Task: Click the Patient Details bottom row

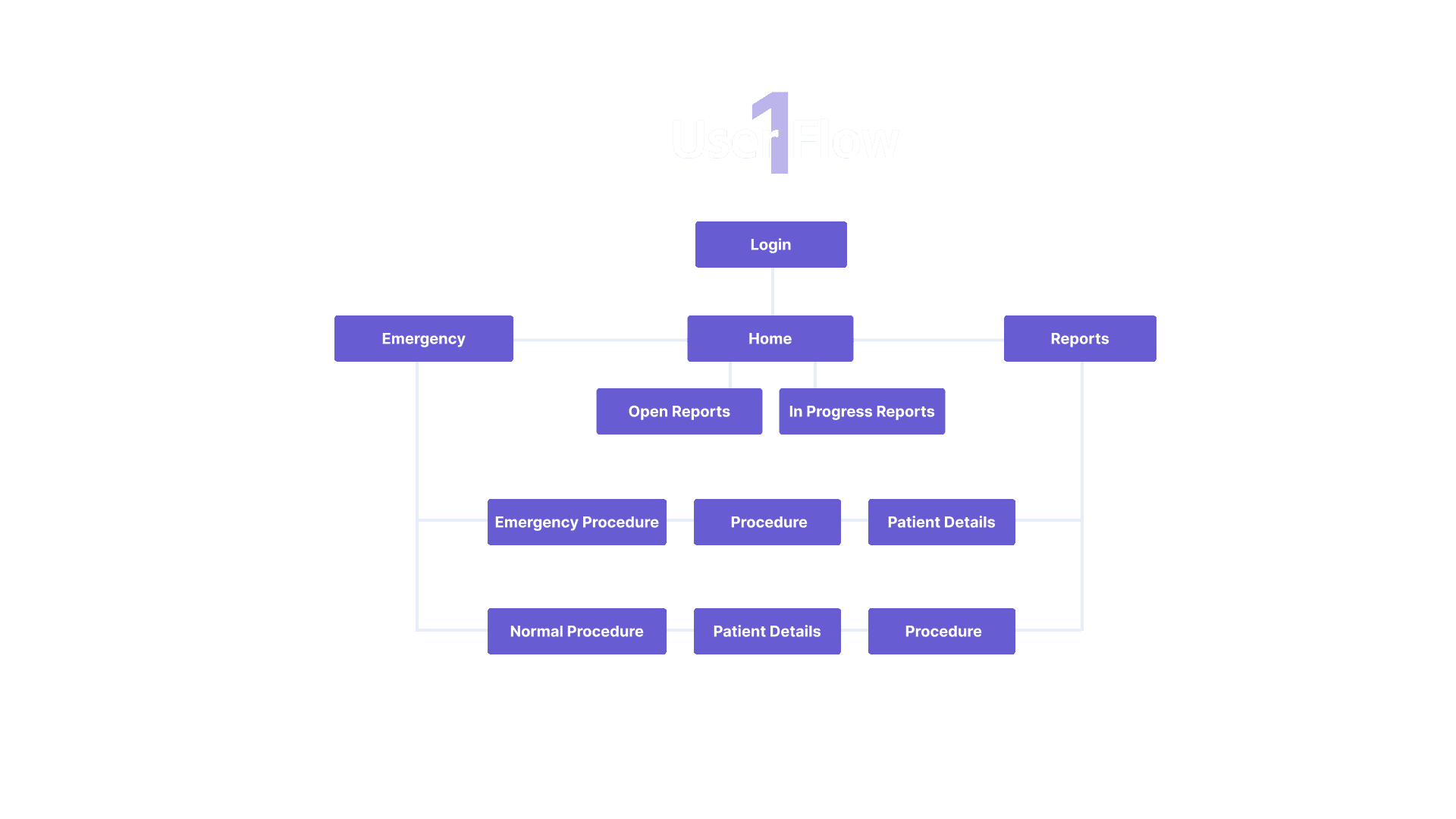Action: tap(767, 631)
